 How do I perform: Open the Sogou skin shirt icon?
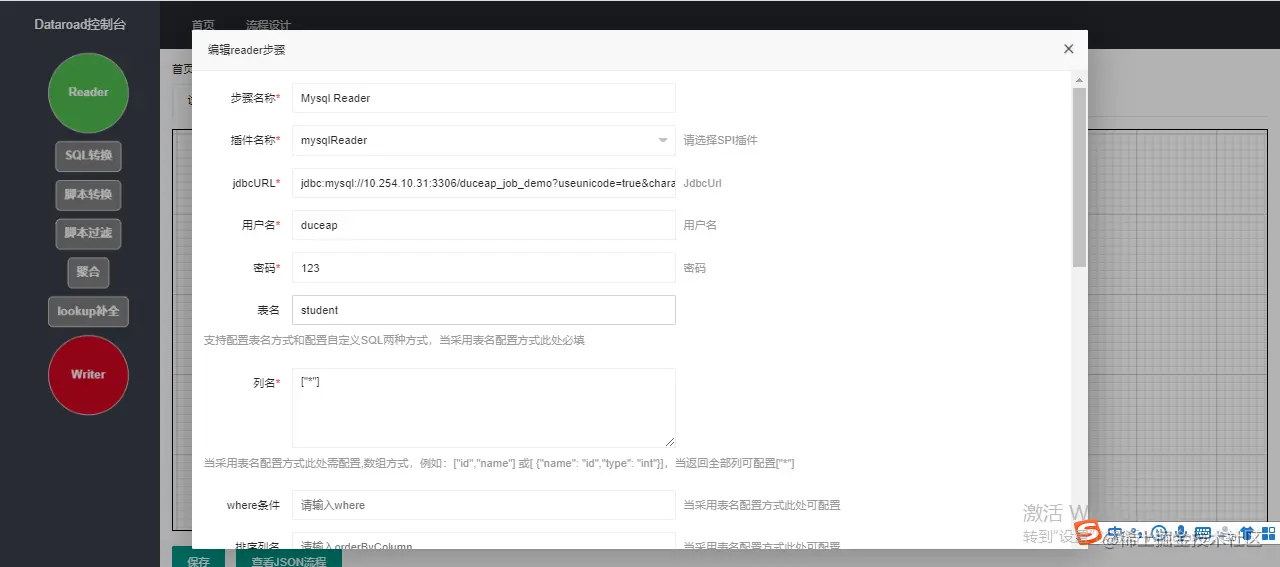(x=1247, y=534)
